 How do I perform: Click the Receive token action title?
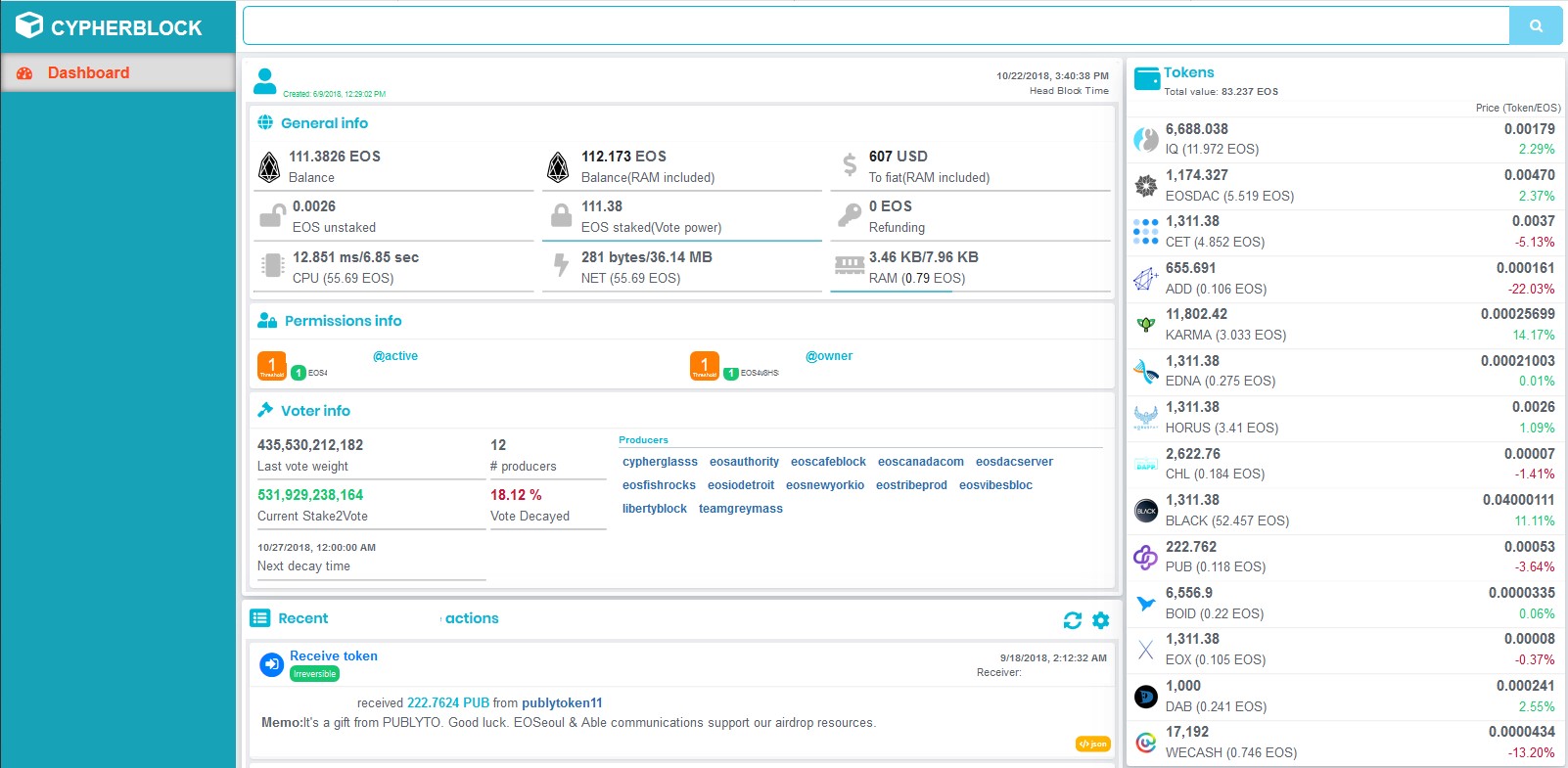click(x=334, y=656)
